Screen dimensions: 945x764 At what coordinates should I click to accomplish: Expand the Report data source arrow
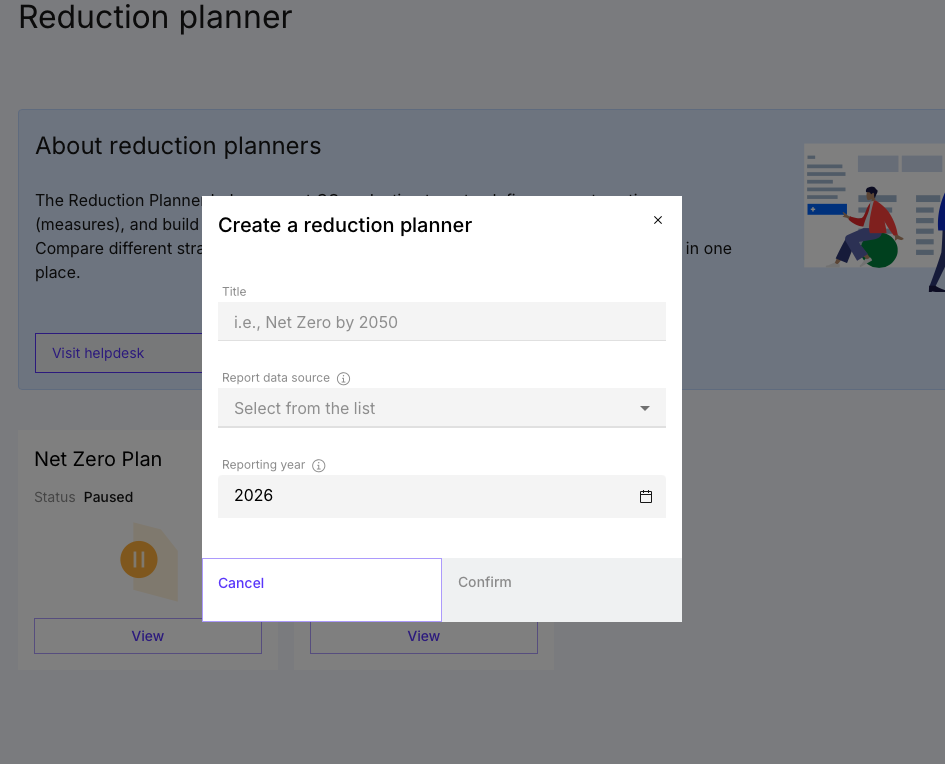pyautogui.click(x=645, y=409)
